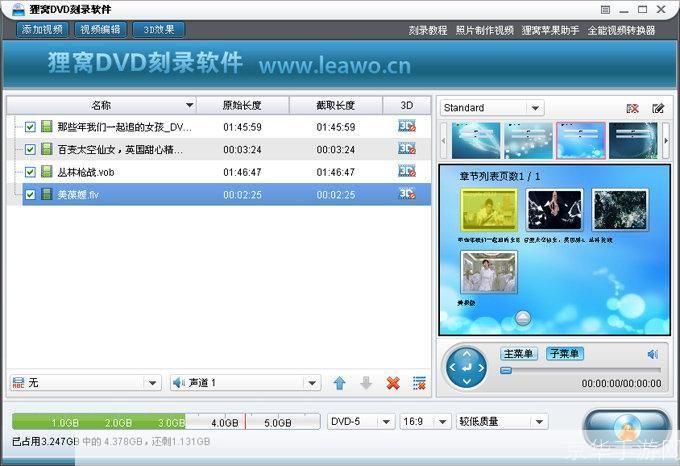680x466 pixels.
Task: Click the 添加视频 add video button
Action: (x=42, y=29)
